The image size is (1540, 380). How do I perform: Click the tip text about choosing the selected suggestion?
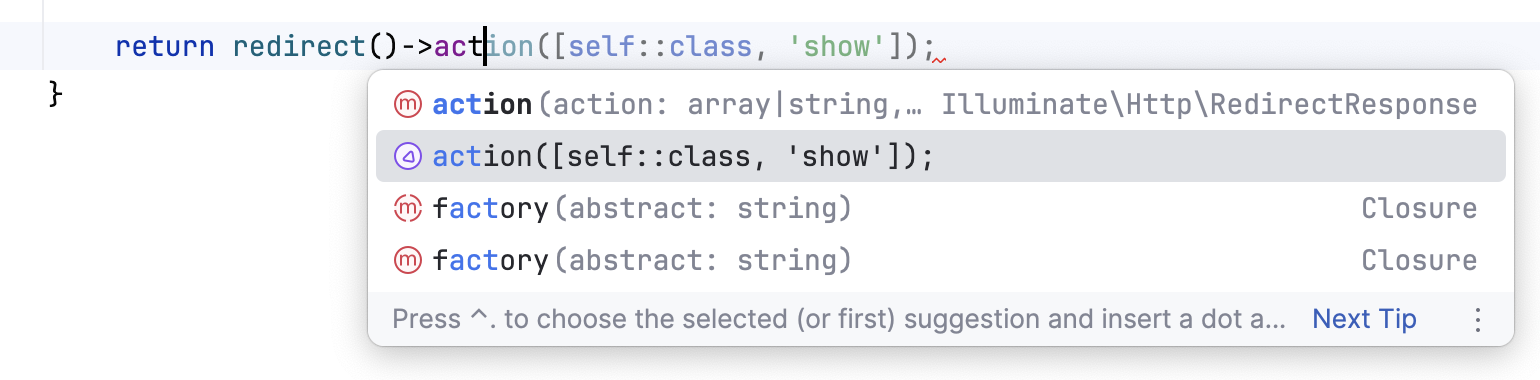(838, 319)
